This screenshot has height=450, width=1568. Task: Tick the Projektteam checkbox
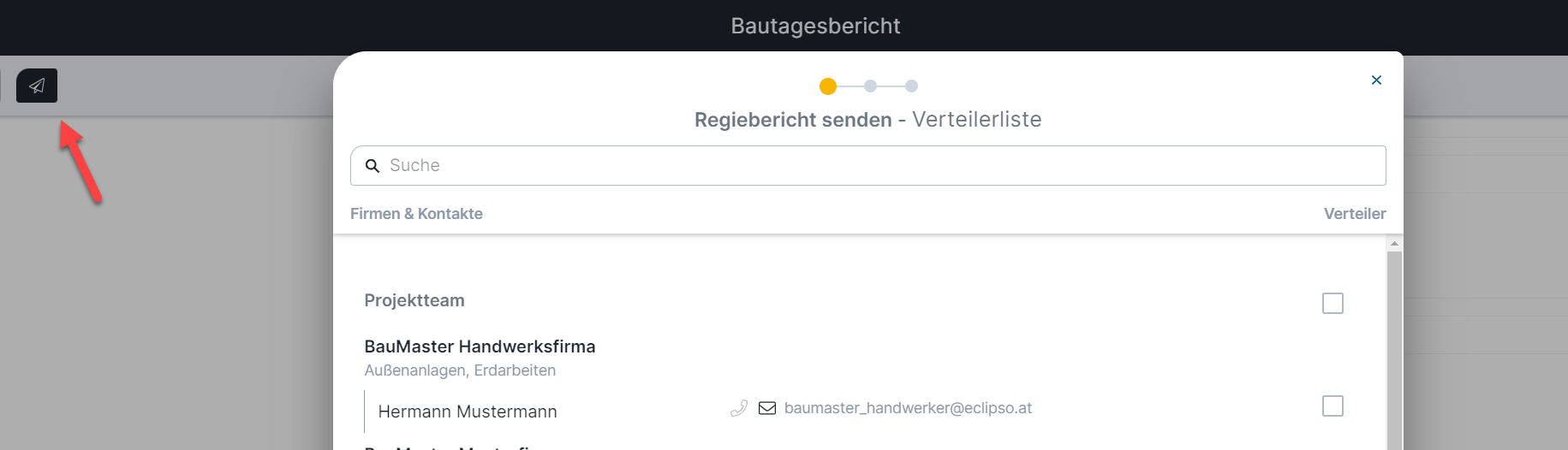1333,303
